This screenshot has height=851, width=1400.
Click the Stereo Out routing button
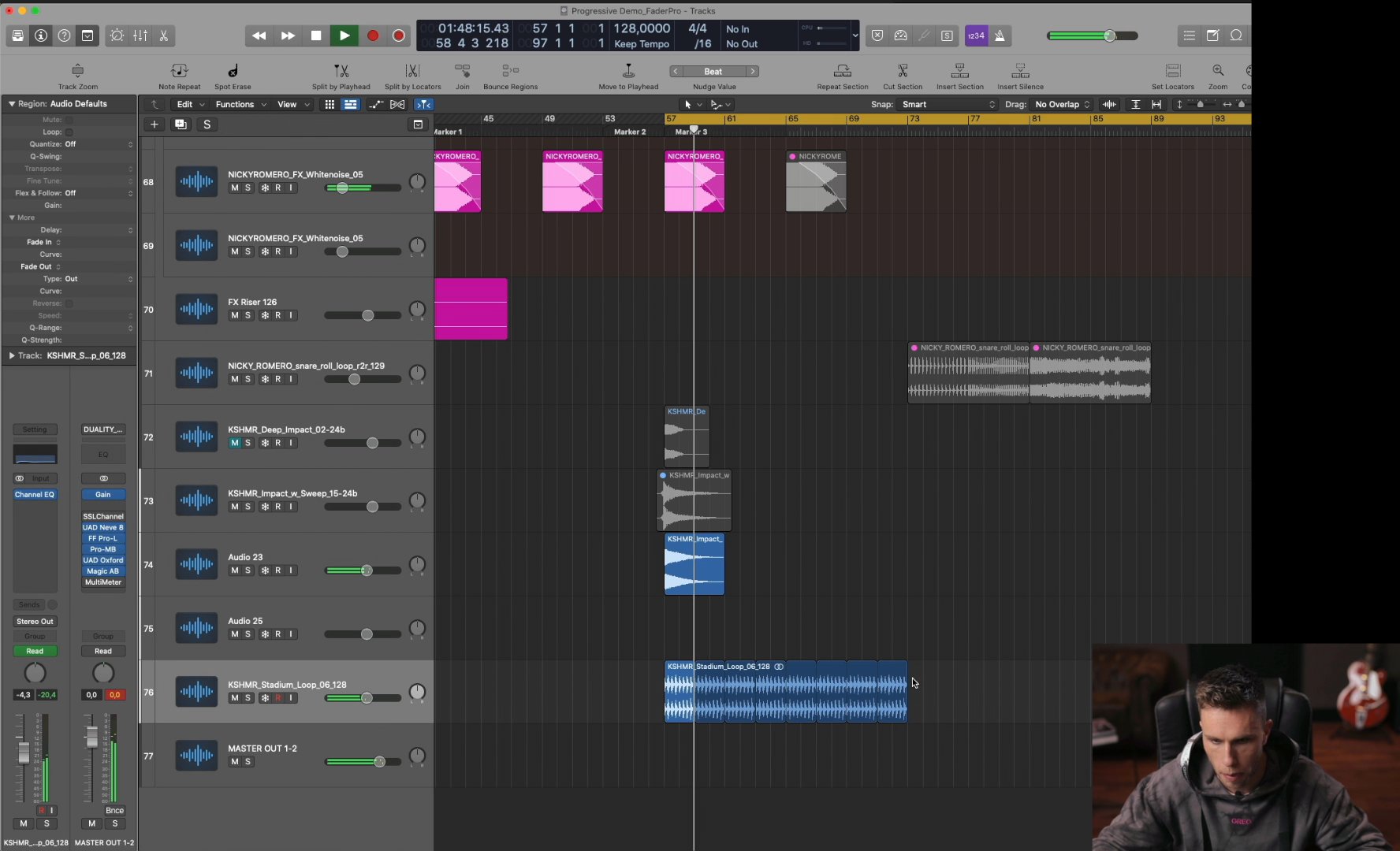(x=35, y=621)
